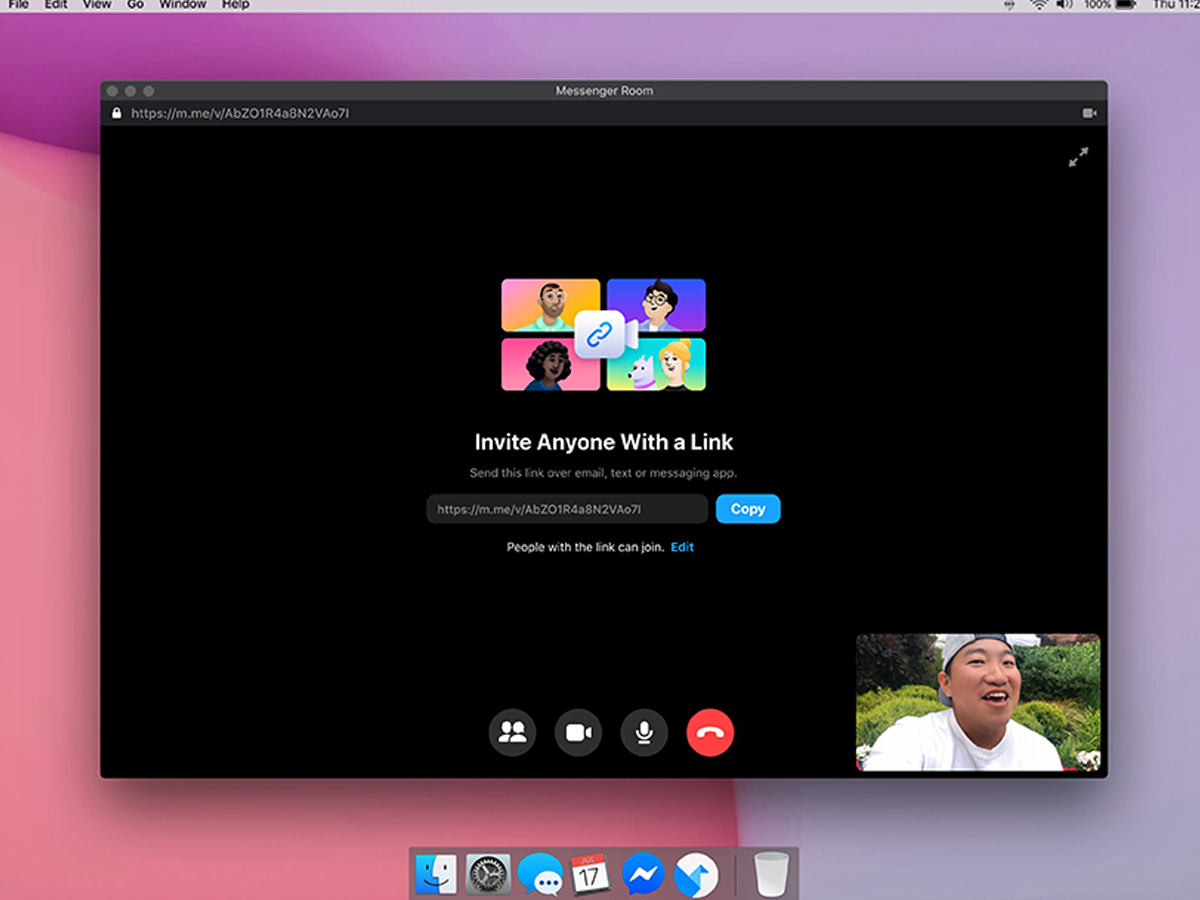The image size is (1200, 900).
Task: Open the white circular blue-bird app in Dock
Action: pos(695,874)
